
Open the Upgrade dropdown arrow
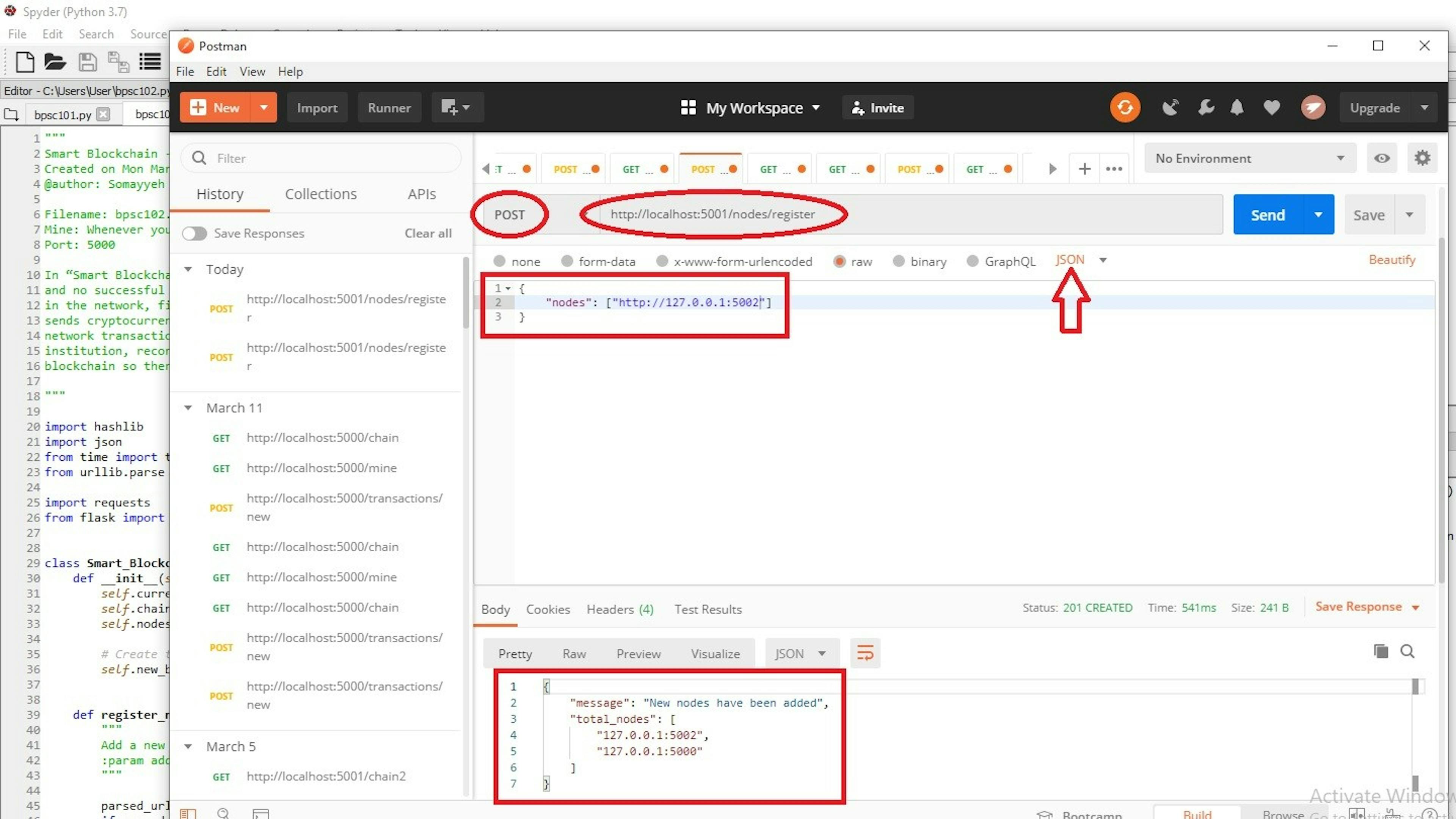1425,107
